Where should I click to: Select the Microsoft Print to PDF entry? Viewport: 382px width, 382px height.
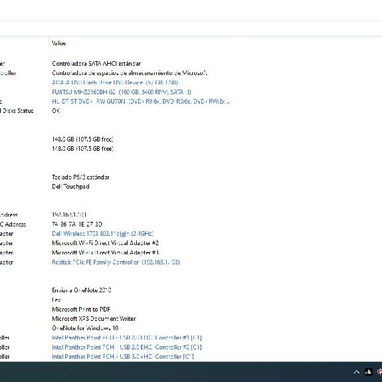[81, 309]
